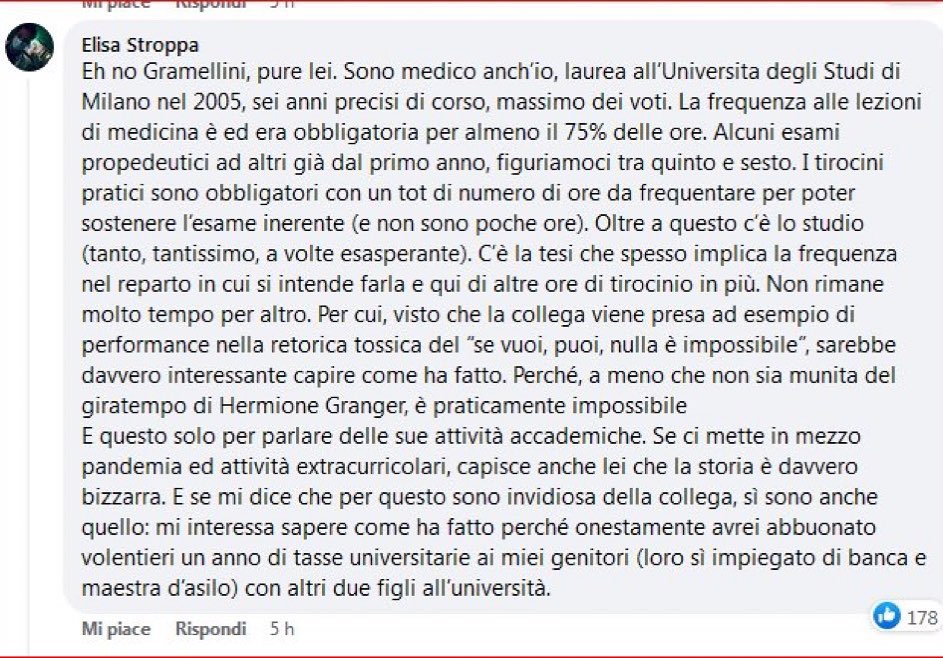Screen dimensions: 943x658
Task: Reply using 'Rispondi' below Elisa's comment
Action: [210, 629]
